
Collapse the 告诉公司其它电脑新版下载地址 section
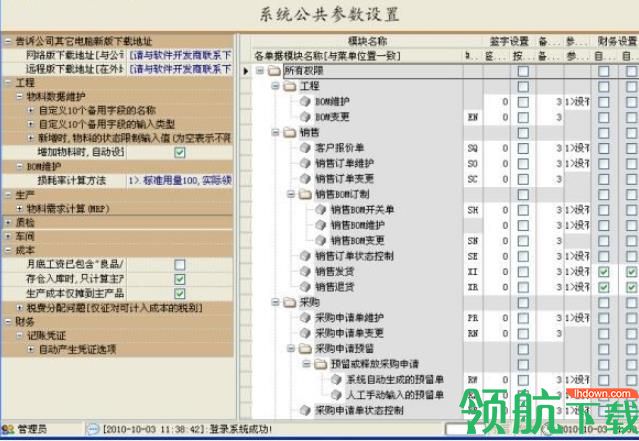[x=8, y=41]
